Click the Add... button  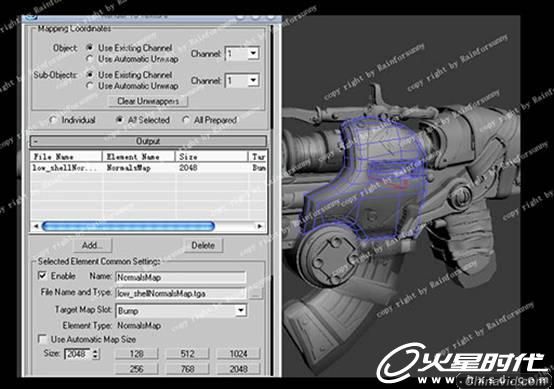pyautogui.click(x=92, y=245)
